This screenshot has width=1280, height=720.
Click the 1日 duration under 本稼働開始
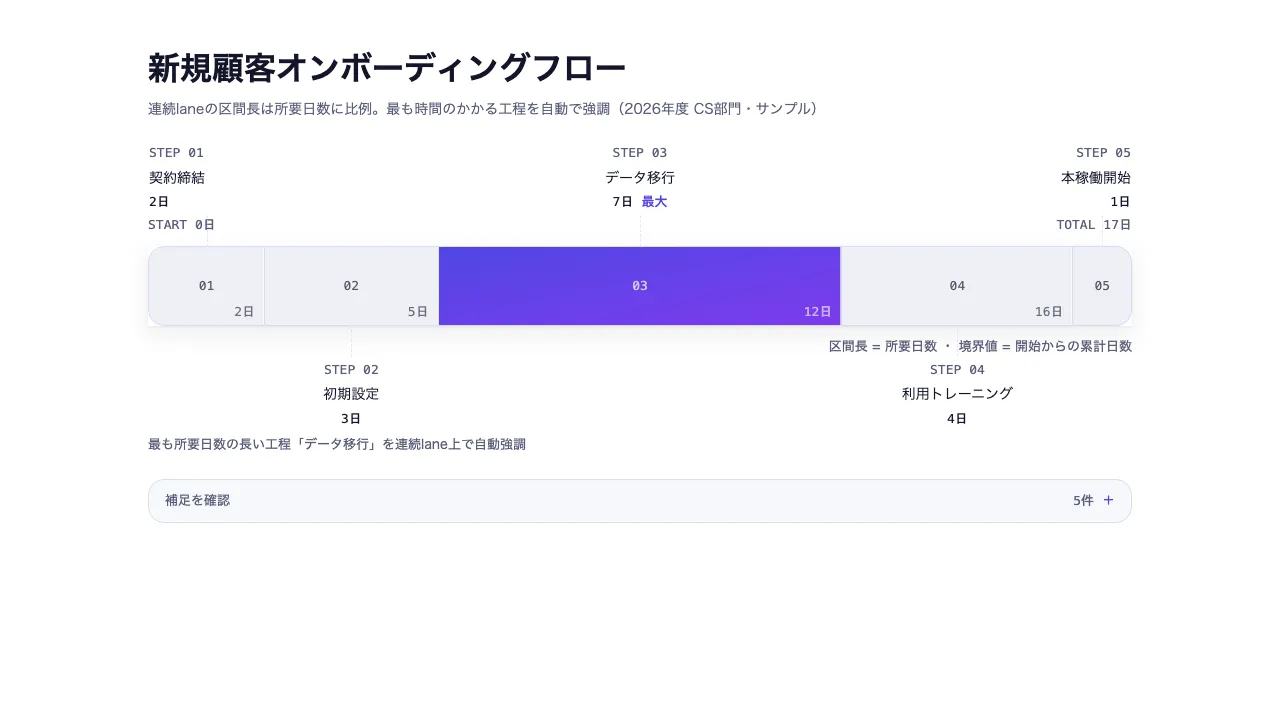pos(1120,202)
